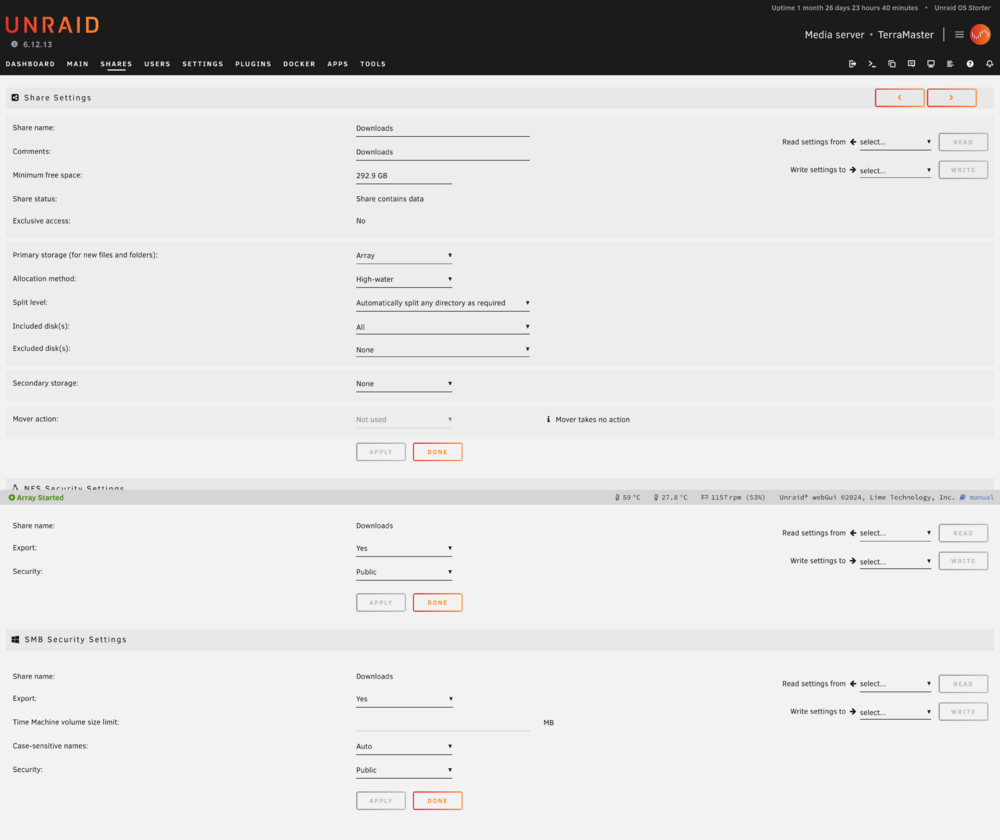
Task: Click the 'Share contains data' status text
Action: [x=390, y=199]
